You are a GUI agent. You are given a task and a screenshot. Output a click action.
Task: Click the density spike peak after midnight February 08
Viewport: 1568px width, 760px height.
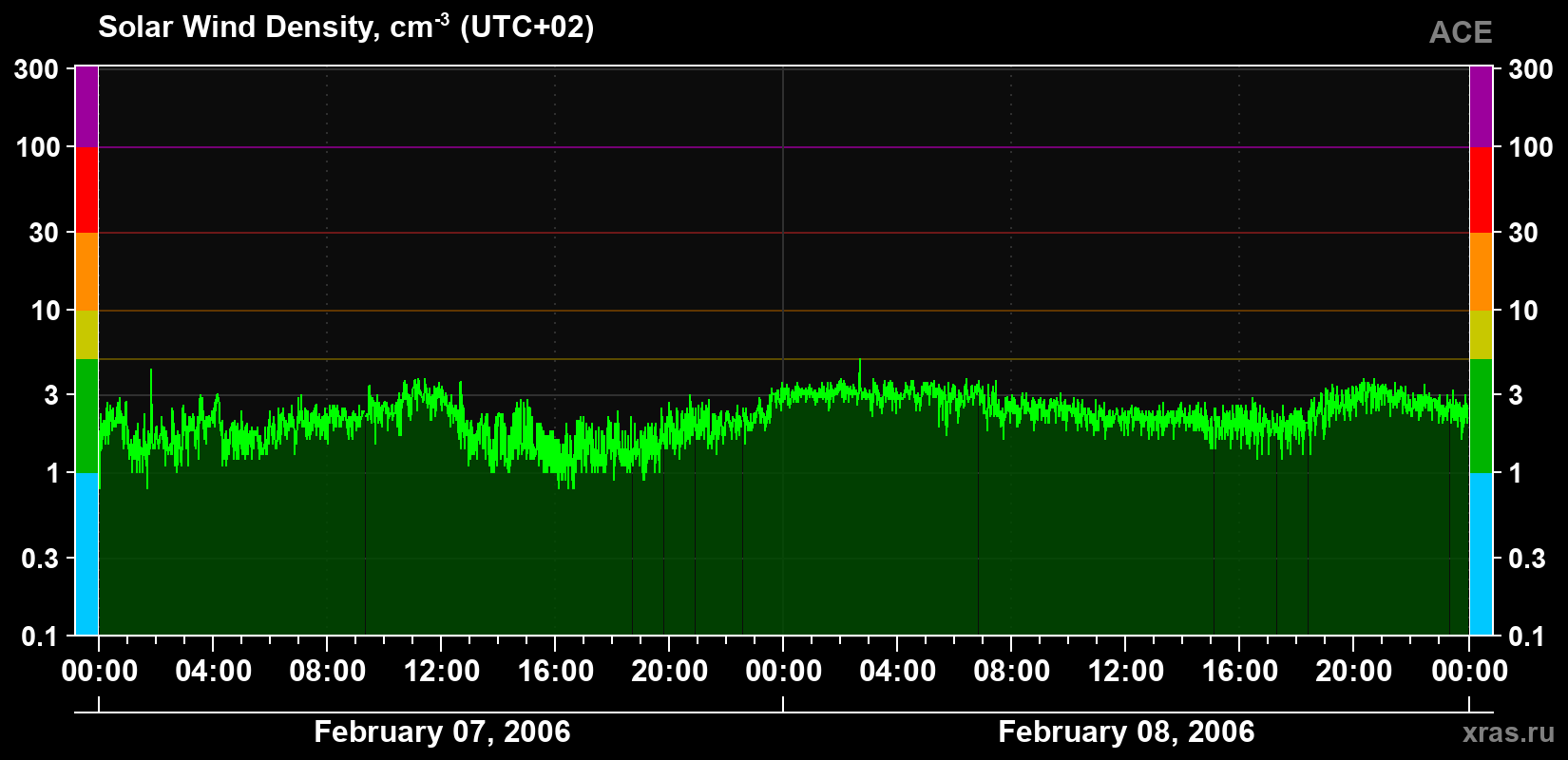860,361
